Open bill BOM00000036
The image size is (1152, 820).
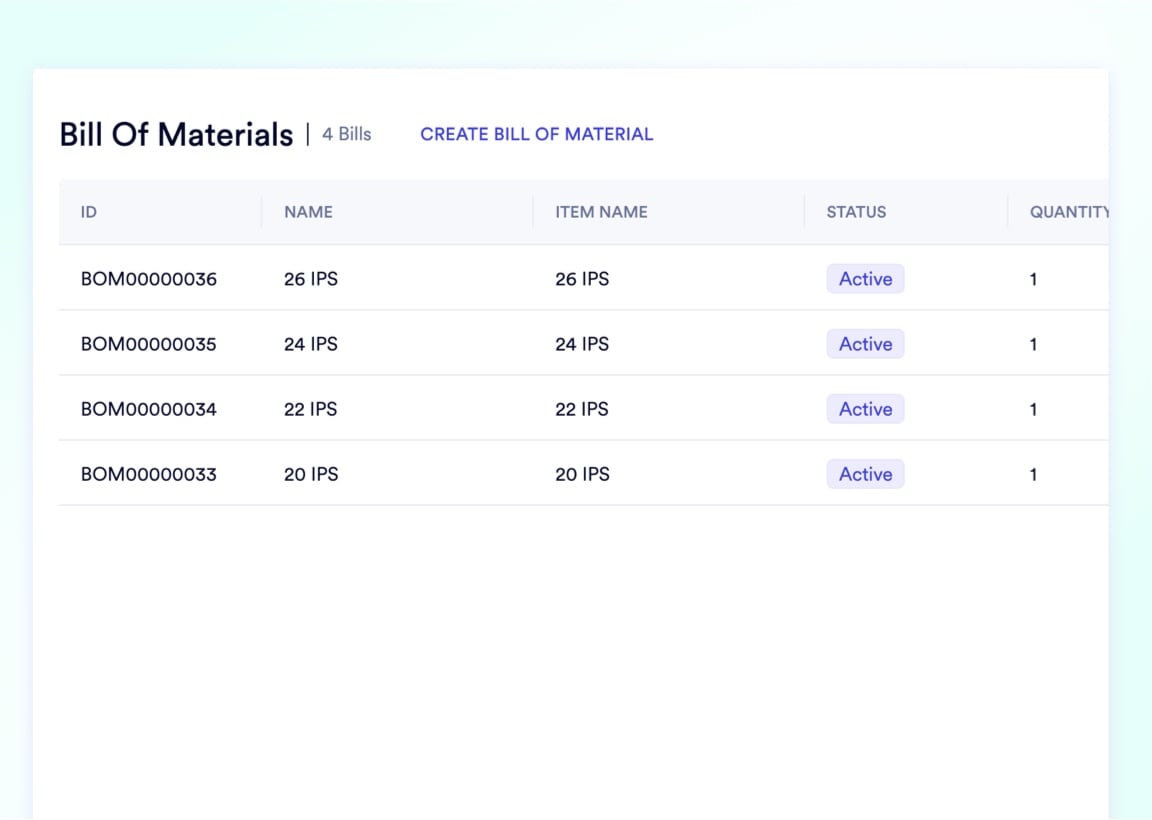(149, 279)
